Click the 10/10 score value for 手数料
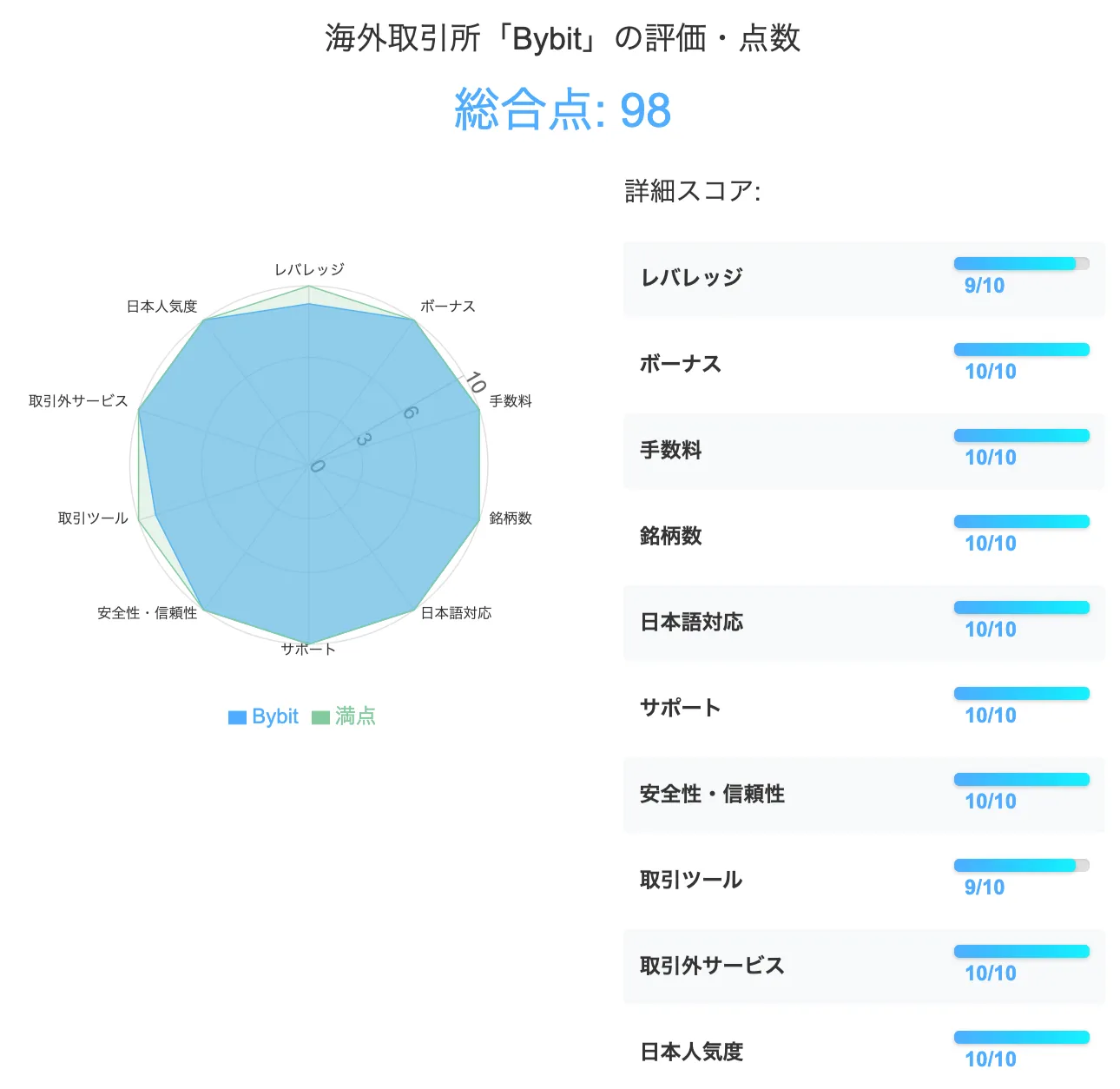This screenshot has width=1120, height=1089. (x=991, y=458)
